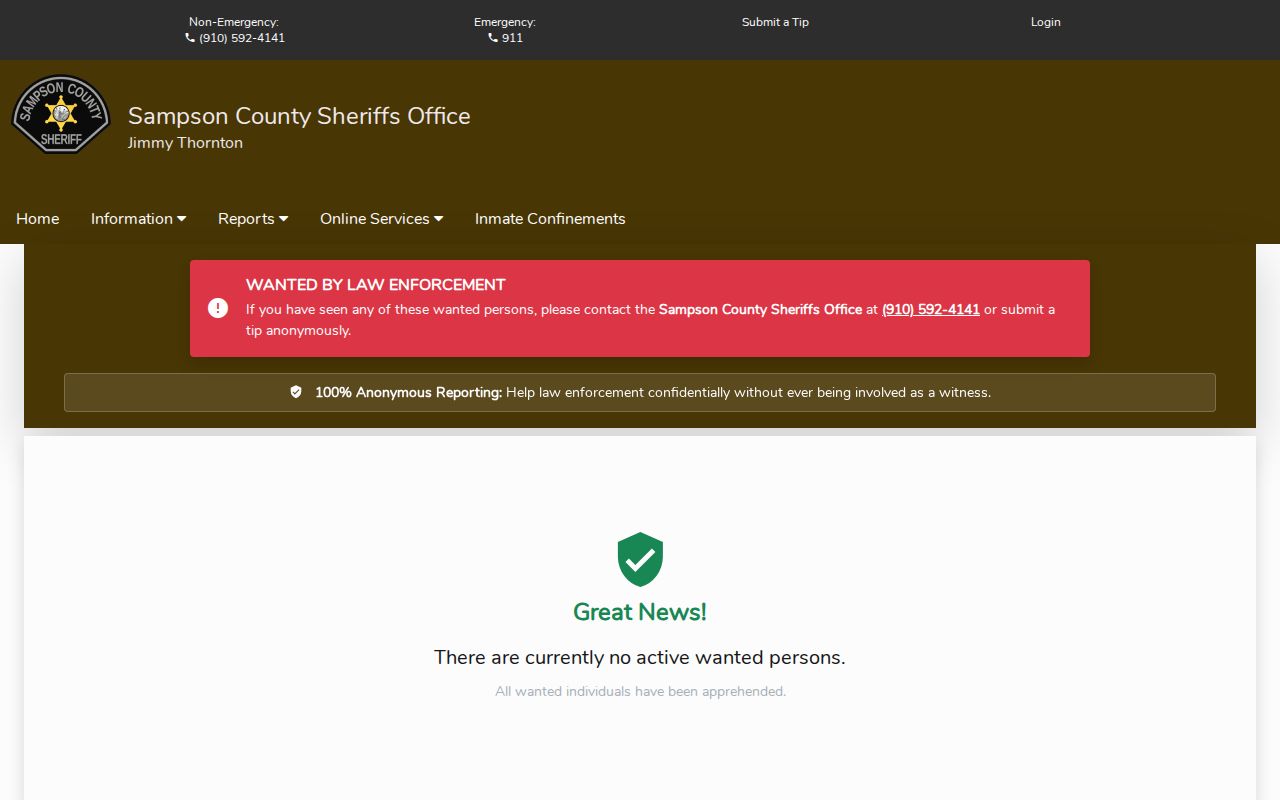
Task: Expand the Online Services dropdown
Action: (x=381, y=219)
